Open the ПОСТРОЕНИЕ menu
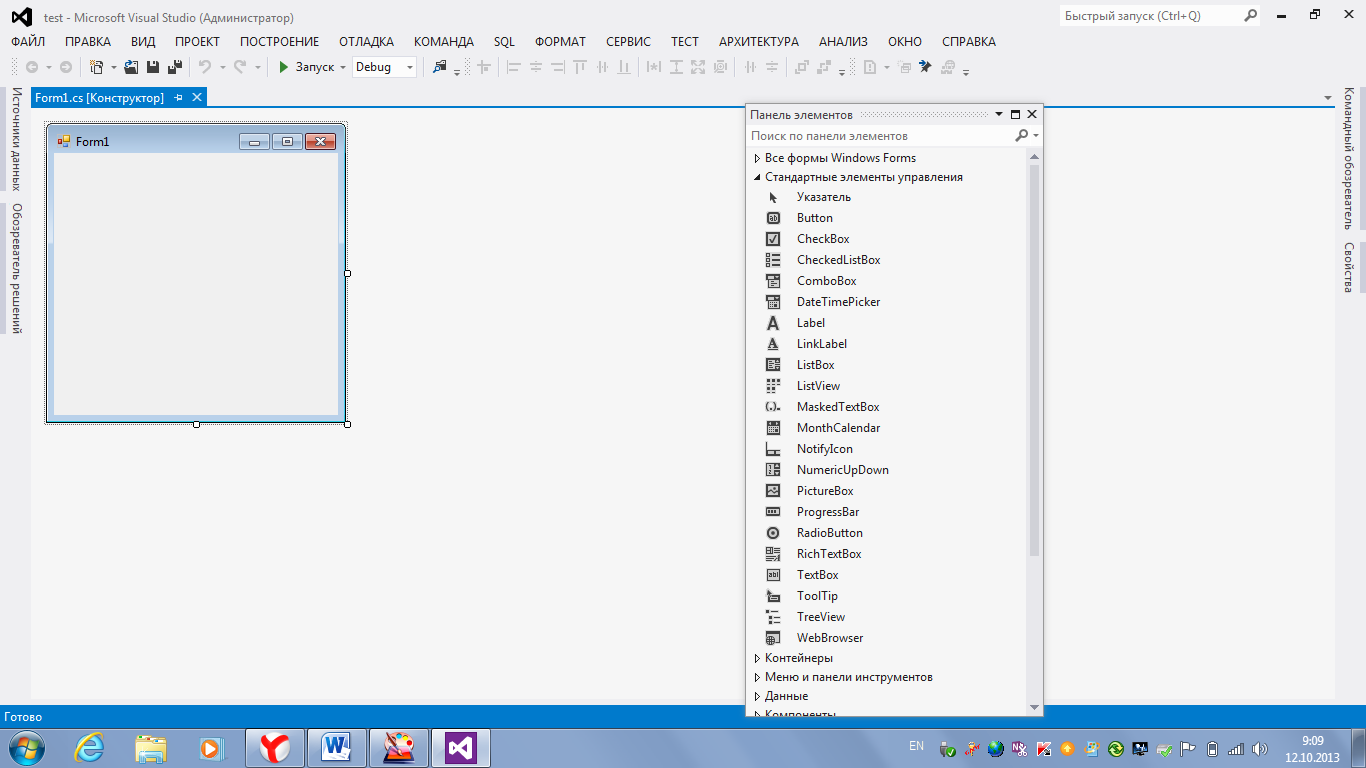This screenshot has height=768, width=1366. coord(279,42)
